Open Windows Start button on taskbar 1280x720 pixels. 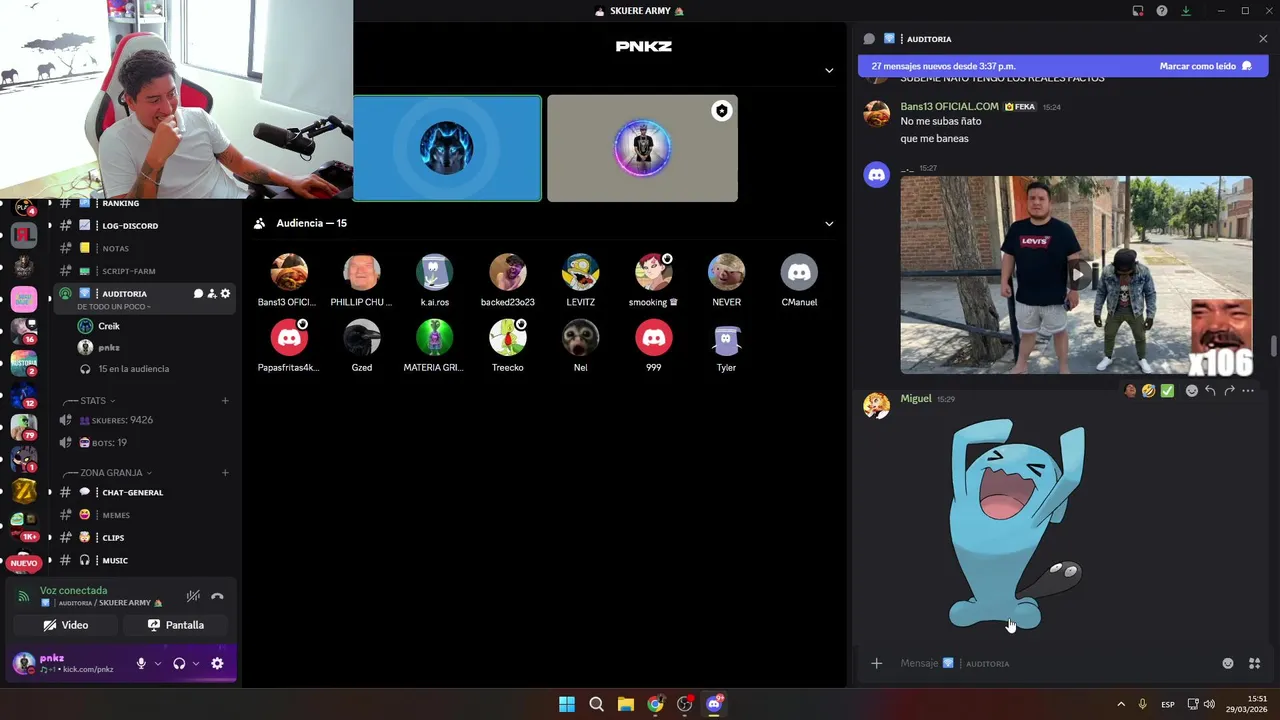[567, 704]
